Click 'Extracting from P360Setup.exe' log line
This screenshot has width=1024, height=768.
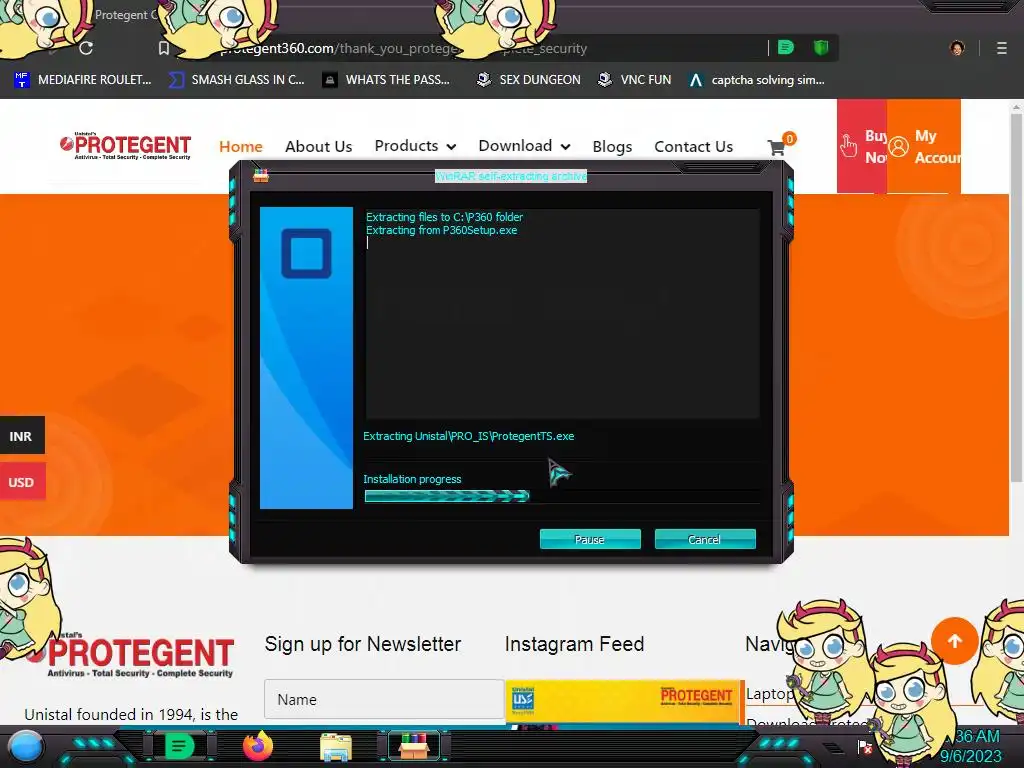pos(441,230)
